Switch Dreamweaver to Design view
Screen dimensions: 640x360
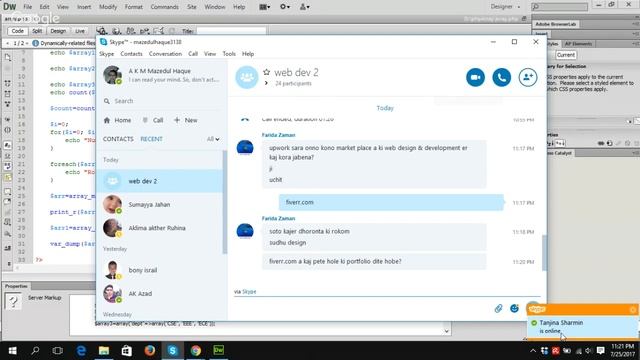tap(58, 31)
